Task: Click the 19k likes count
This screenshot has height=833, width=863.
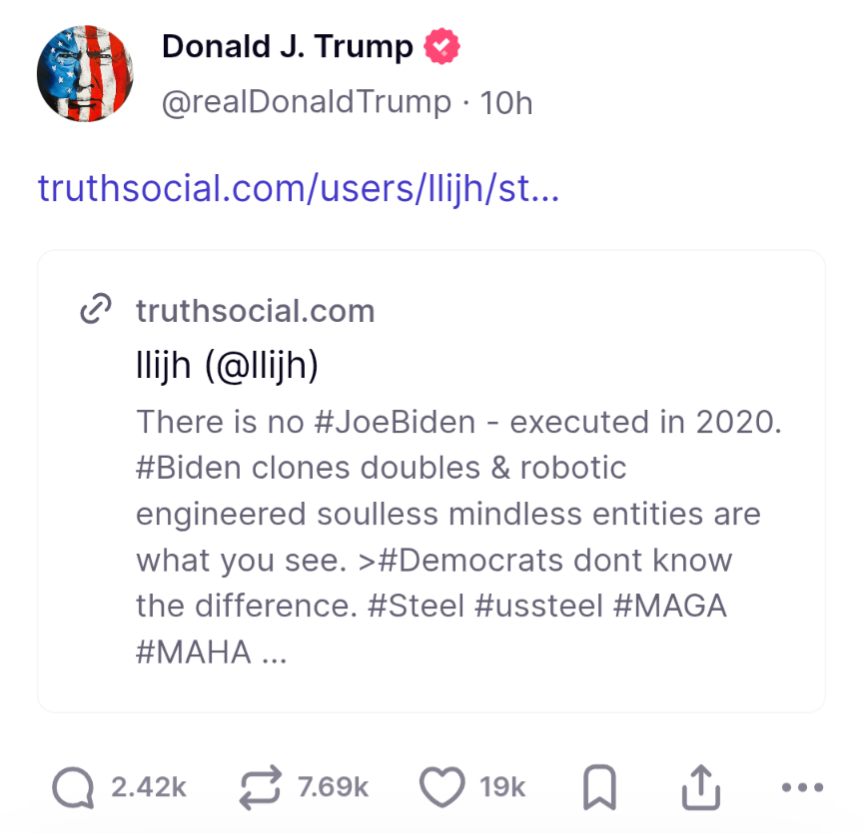Action: [x=502, y=788]
